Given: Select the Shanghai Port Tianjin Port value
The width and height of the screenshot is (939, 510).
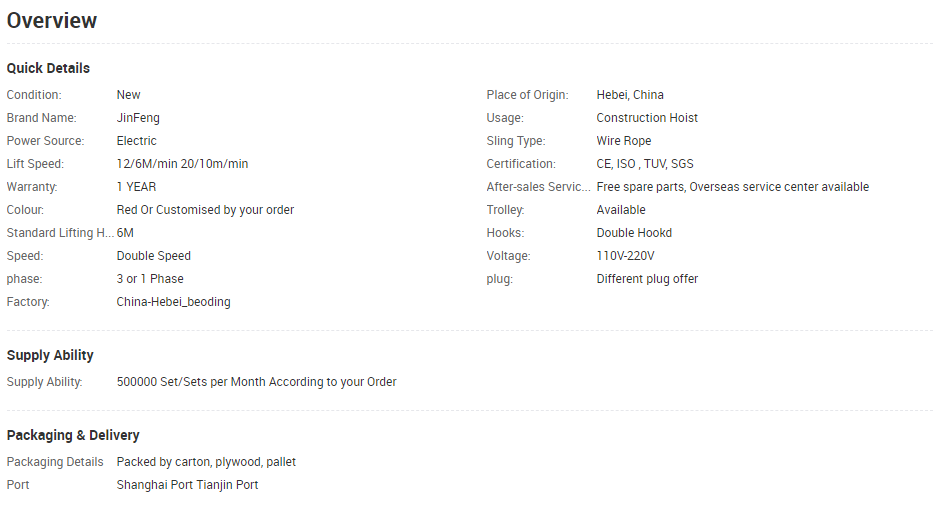Looking at the screenshot, I should [187, 485].
